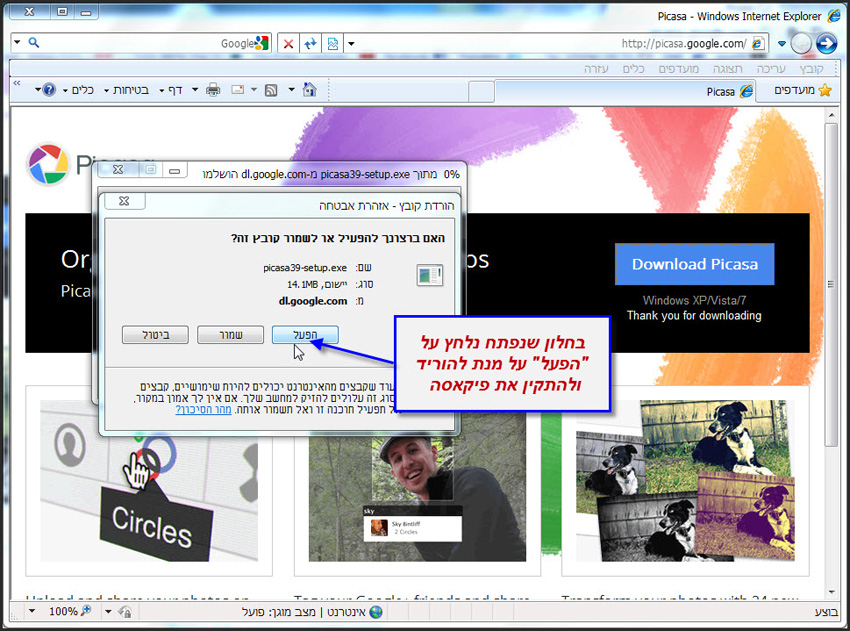Open the עריכה (Edit) menu

point(771,69)
